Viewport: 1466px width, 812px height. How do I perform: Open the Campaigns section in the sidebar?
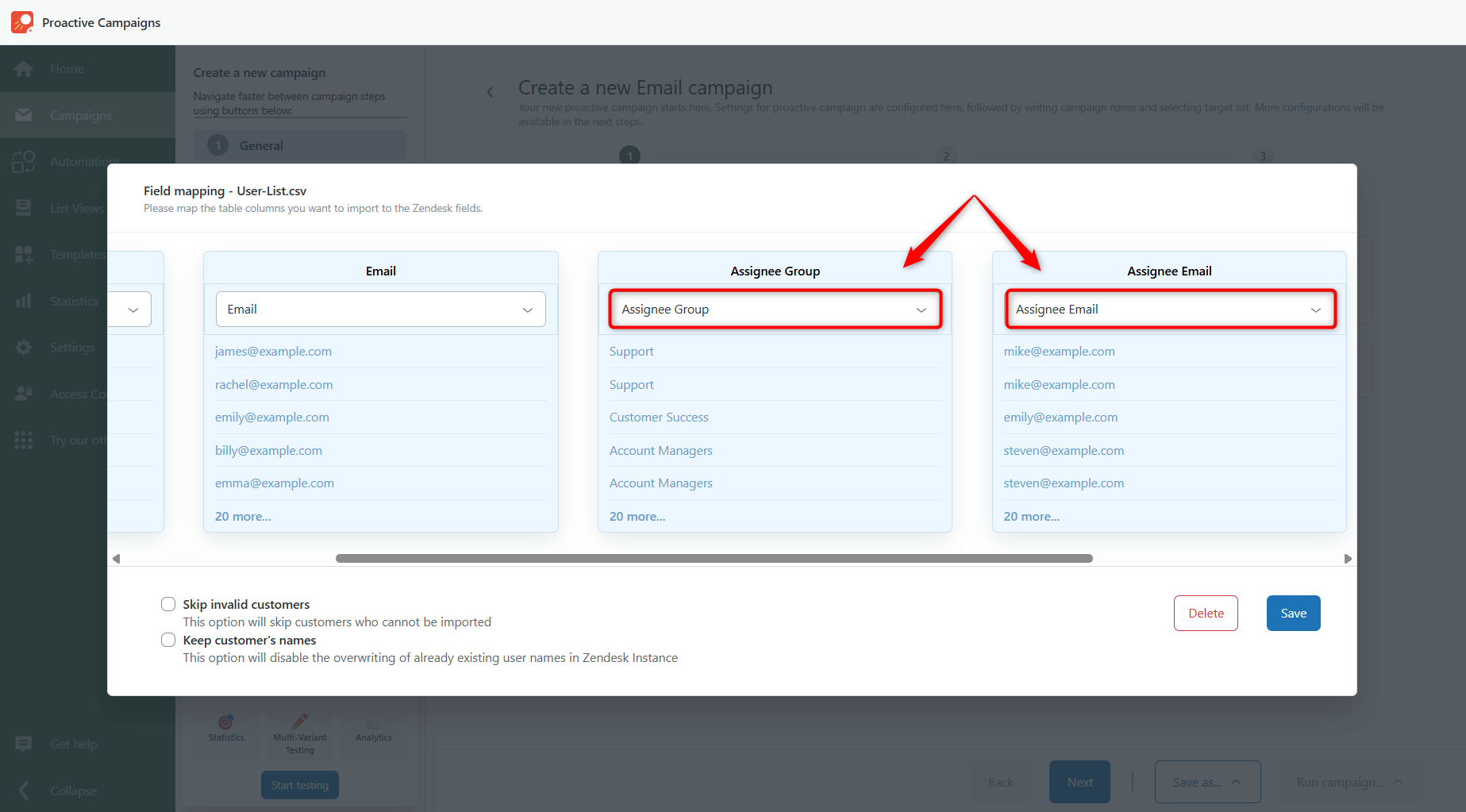79,115
